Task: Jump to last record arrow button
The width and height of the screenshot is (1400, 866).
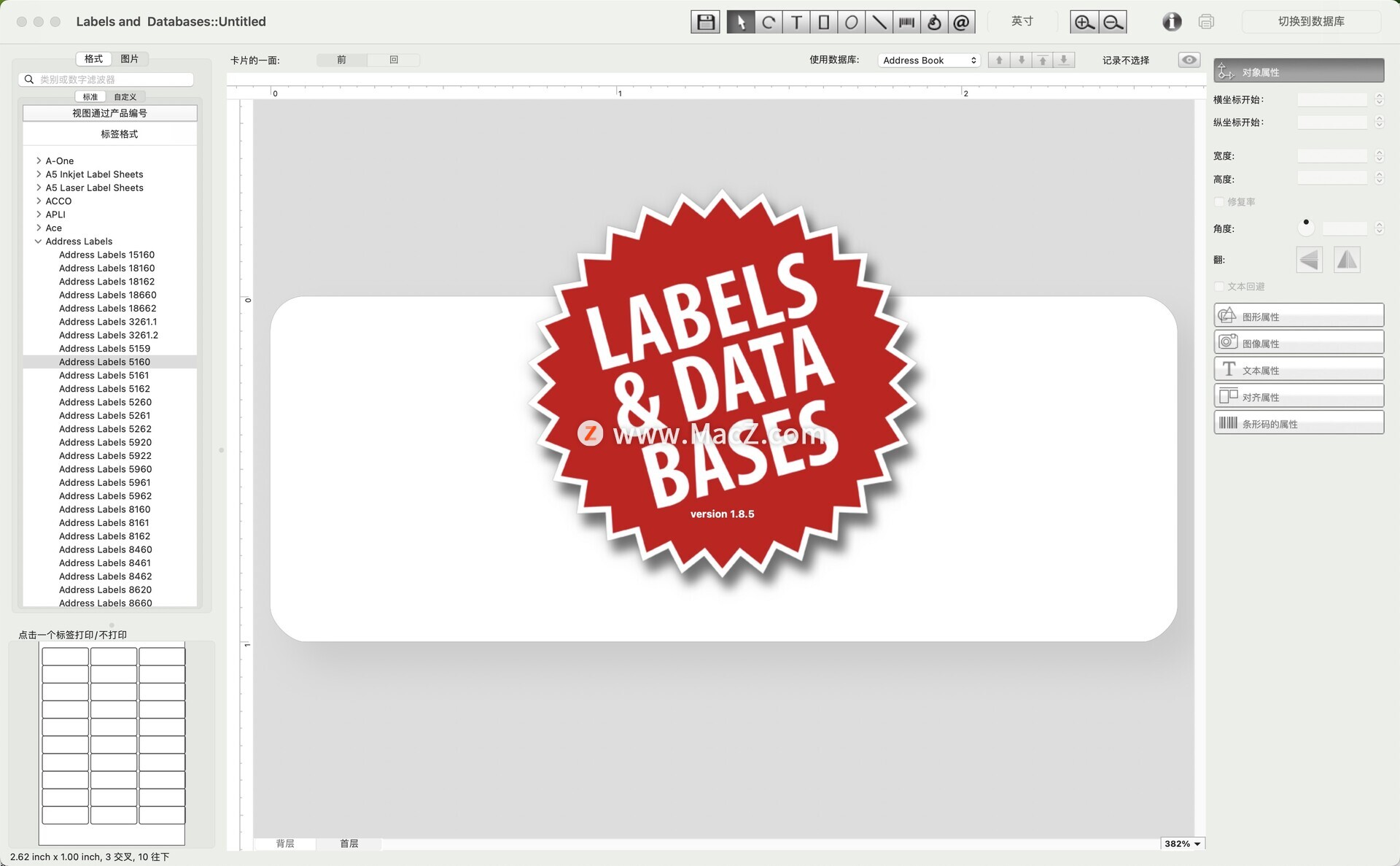Action: click(x=1064, y=60)
